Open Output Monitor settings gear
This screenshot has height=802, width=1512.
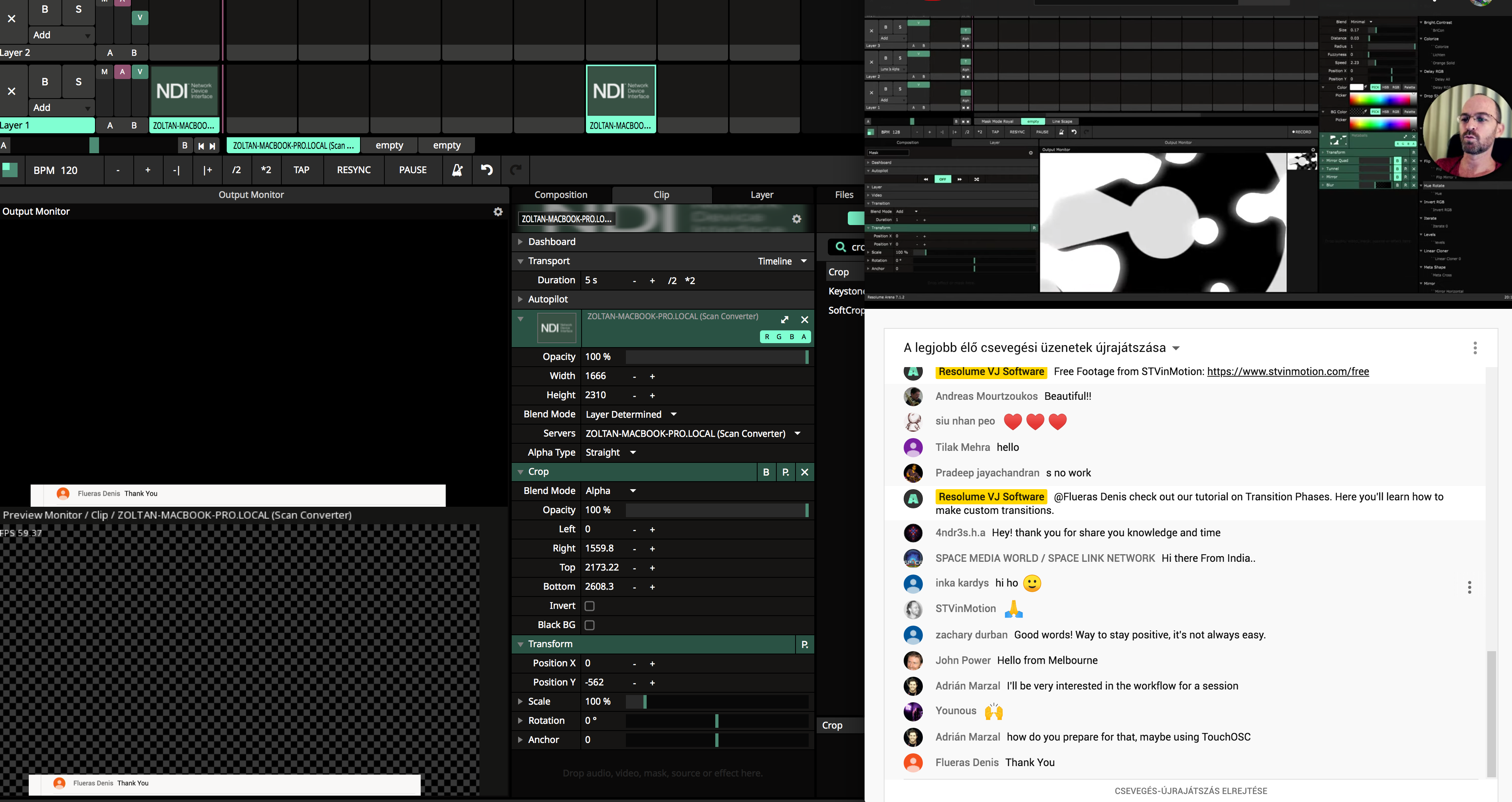498,212
